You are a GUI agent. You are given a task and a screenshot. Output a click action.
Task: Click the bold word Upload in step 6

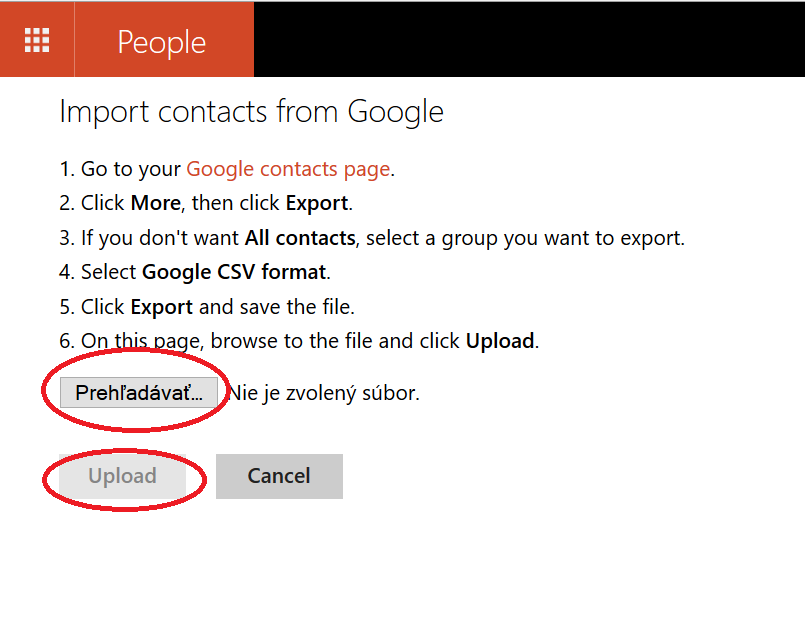[500, 341]
